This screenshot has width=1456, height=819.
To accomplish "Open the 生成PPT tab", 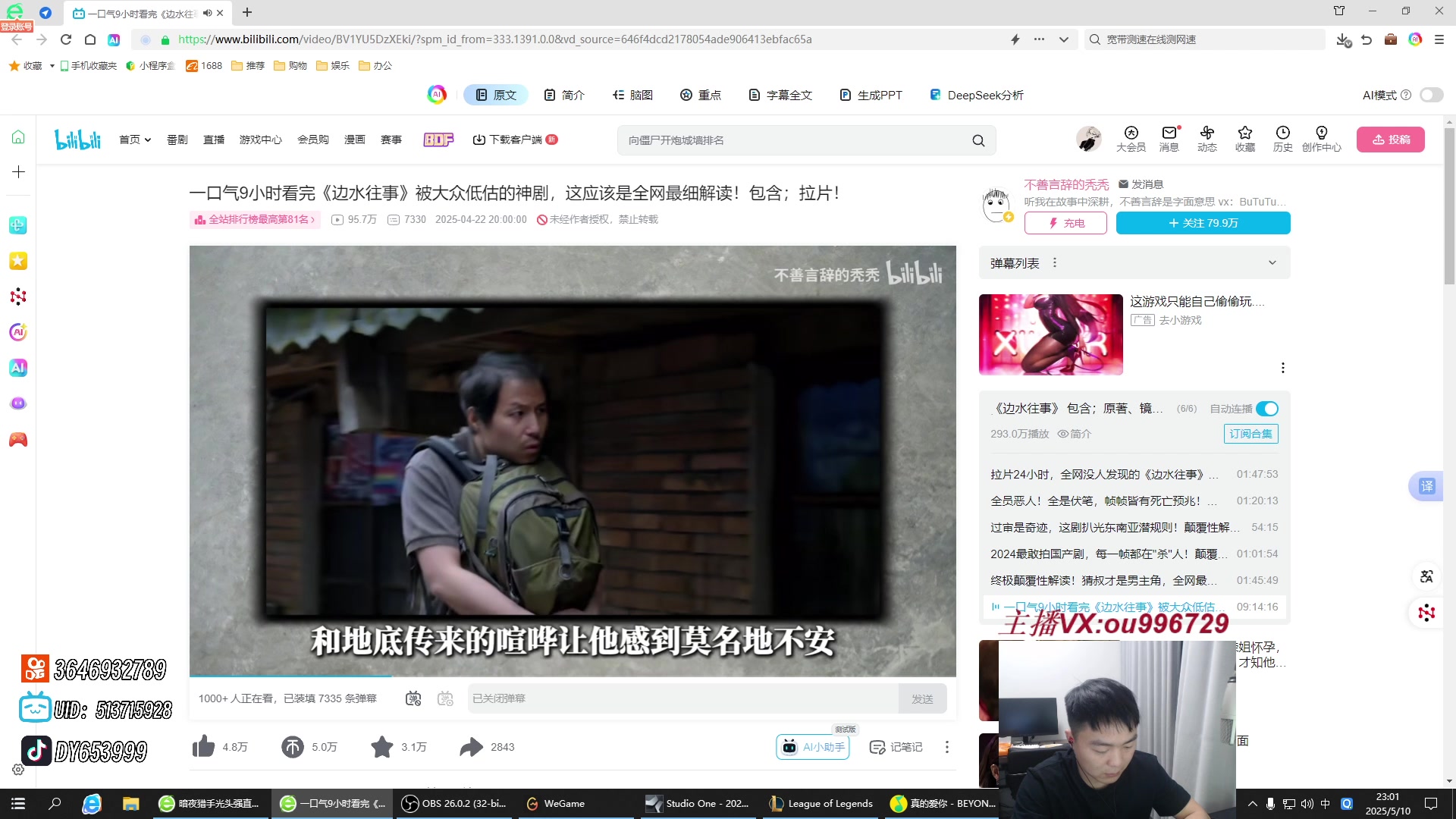I will tap(871, 95).
